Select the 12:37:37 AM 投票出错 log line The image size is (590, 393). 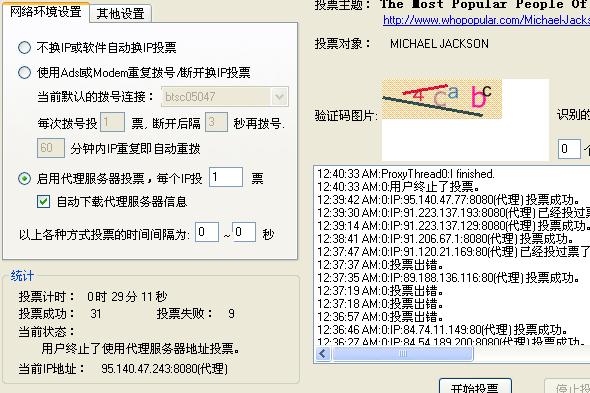380,265
